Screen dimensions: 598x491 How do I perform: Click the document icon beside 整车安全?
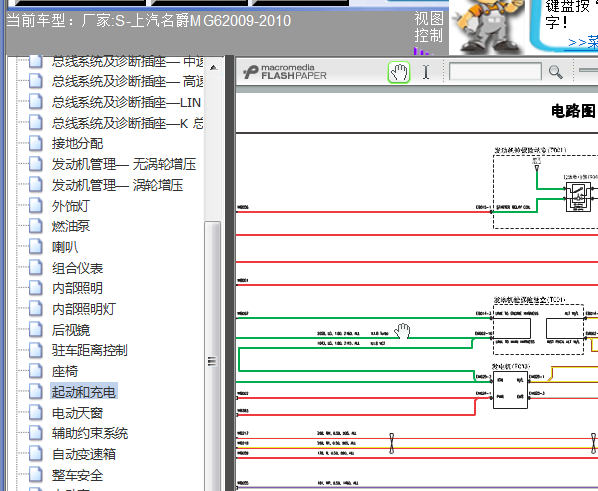coord(36,475)
